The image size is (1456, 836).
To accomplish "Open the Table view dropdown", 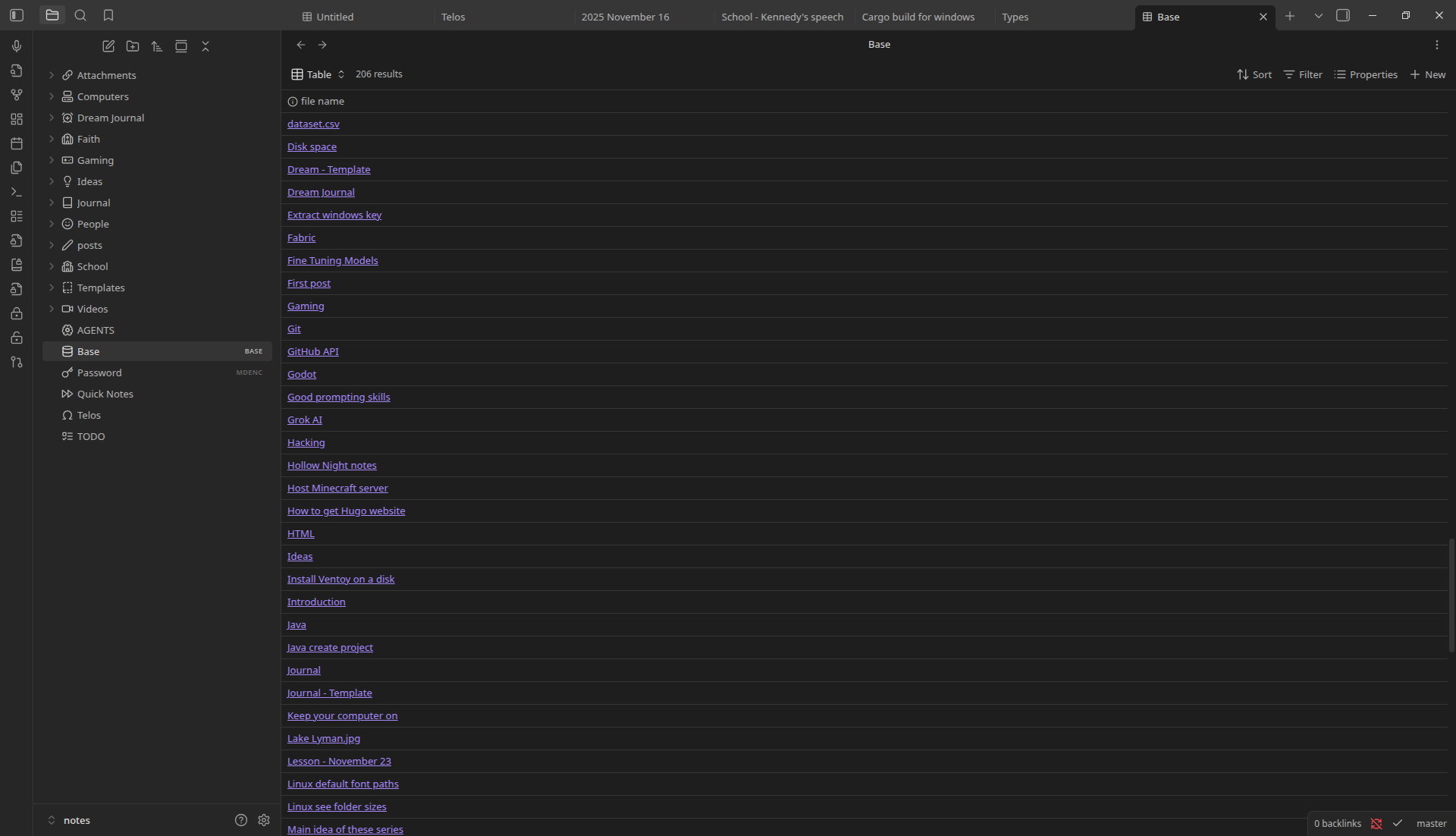I will (x=318, y=74).
